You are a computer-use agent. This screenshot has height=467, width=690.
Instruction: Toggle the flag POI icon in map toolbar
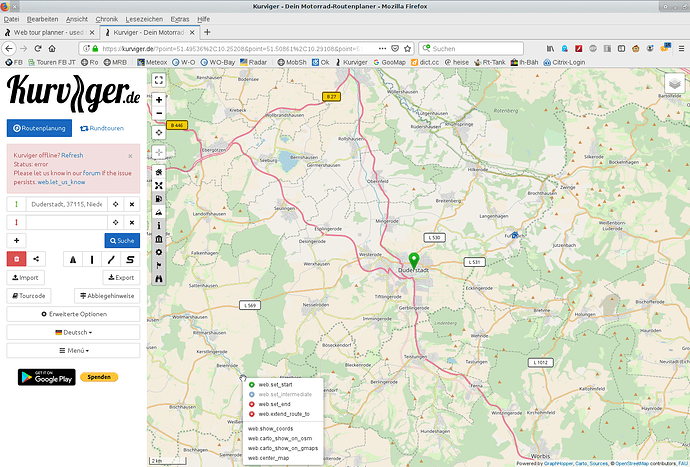(159, 265)
